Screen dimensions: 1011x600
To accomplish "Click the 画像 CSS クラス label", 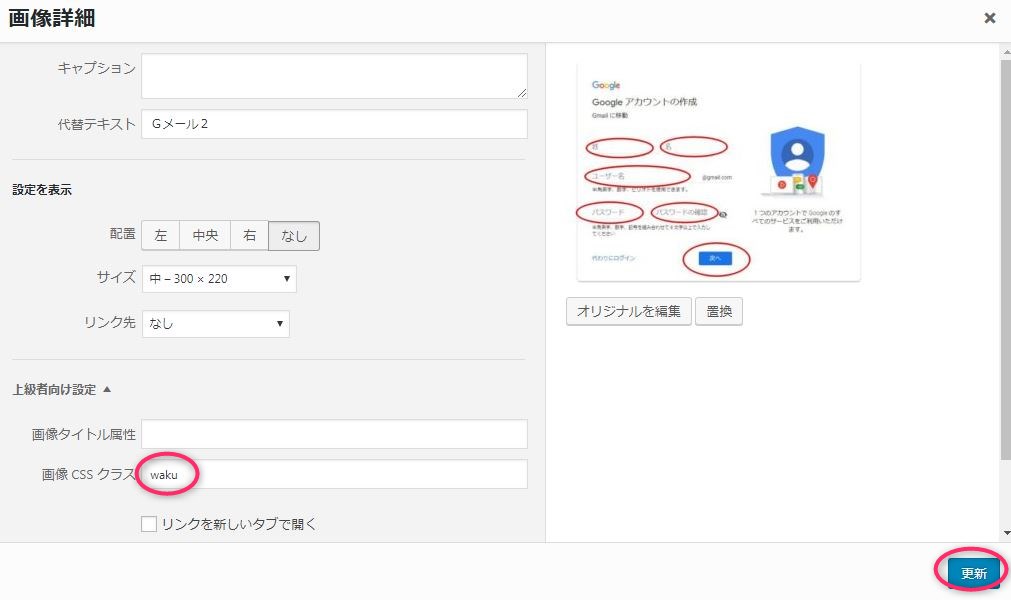I will [x=88, y=475].
